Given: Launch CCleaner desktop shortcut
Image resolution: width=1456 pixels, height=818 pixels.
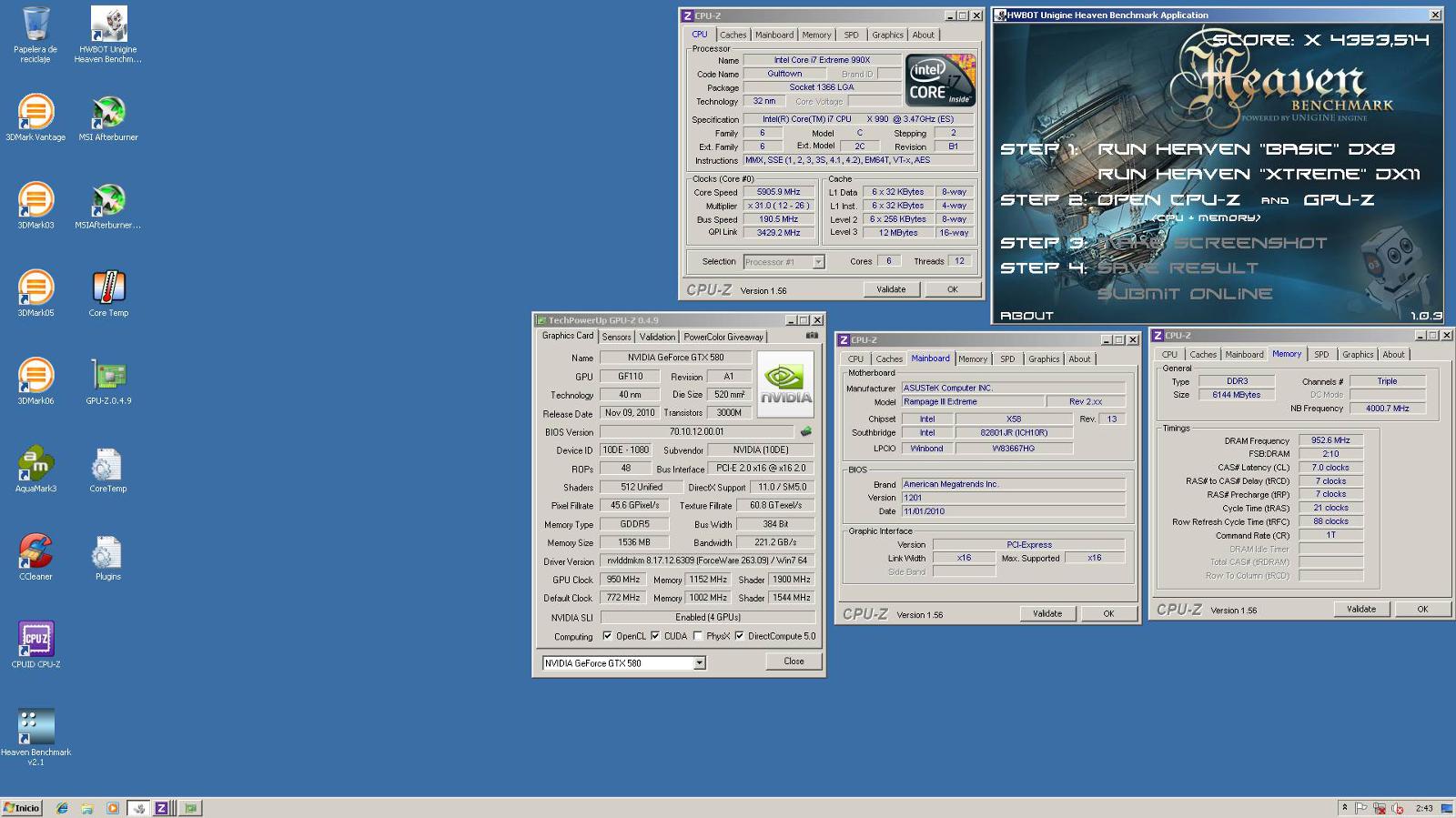Looking at the screenshot, I should [35, 557].
